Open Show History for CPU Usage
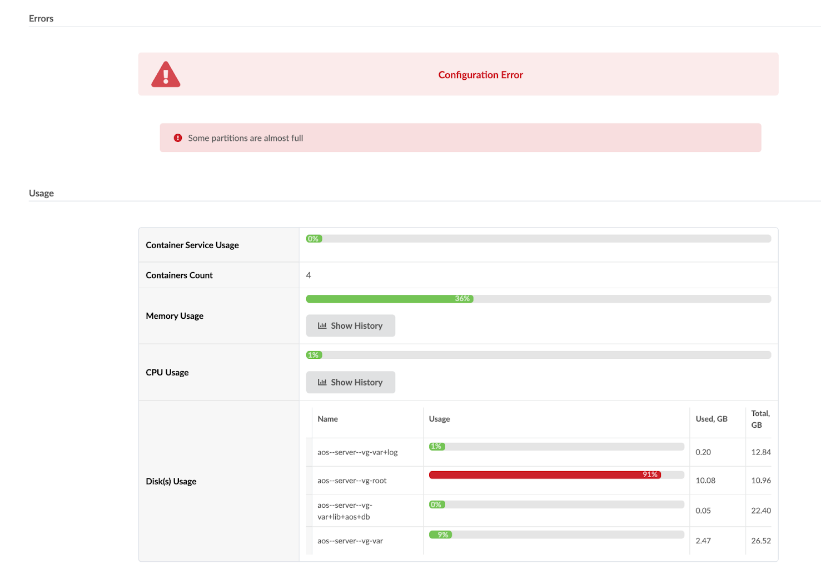The image size is (821, 579). click(350, 382)
